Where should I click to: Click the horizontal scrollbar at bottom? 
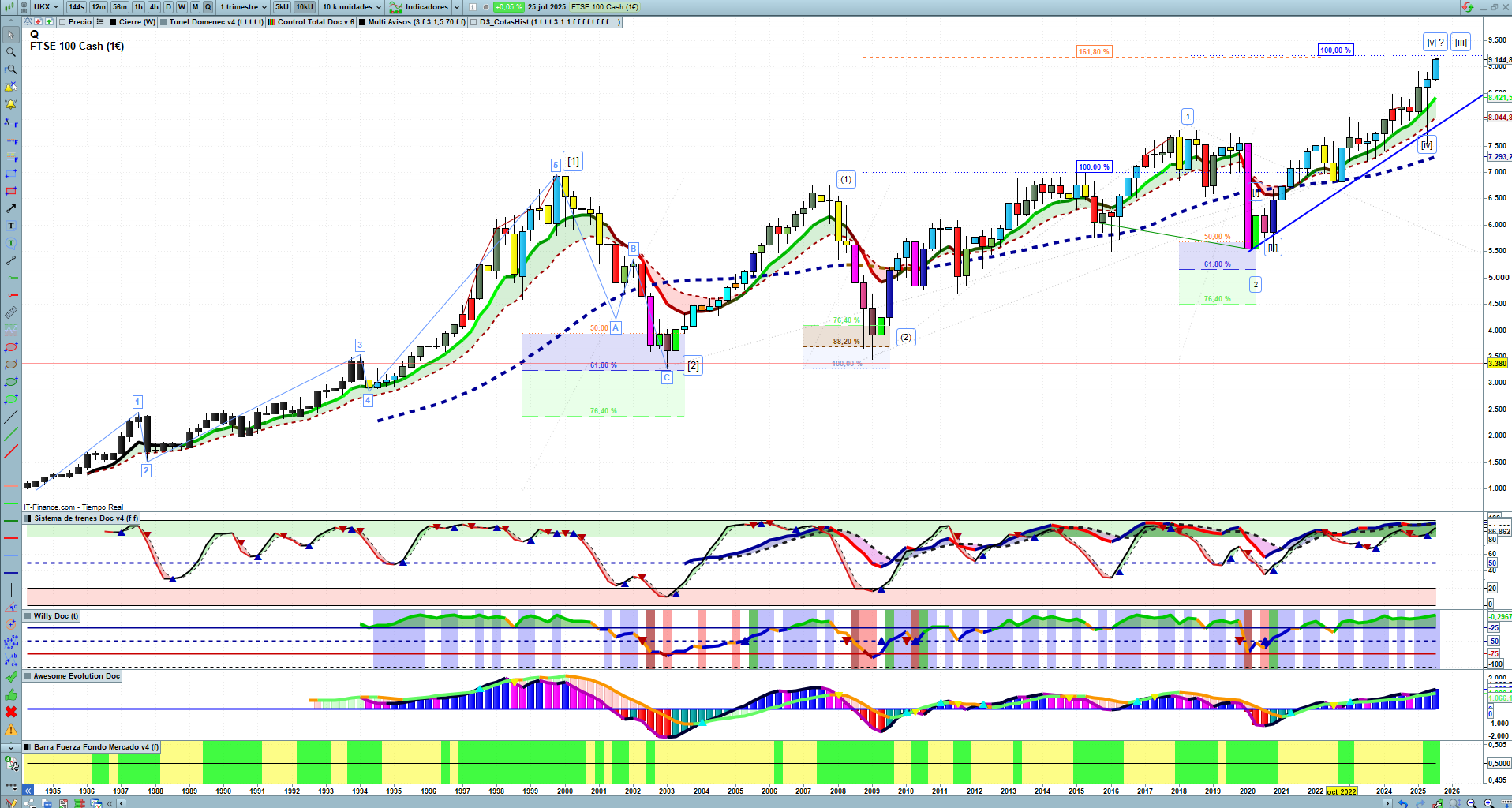click(x=754, y=803)
